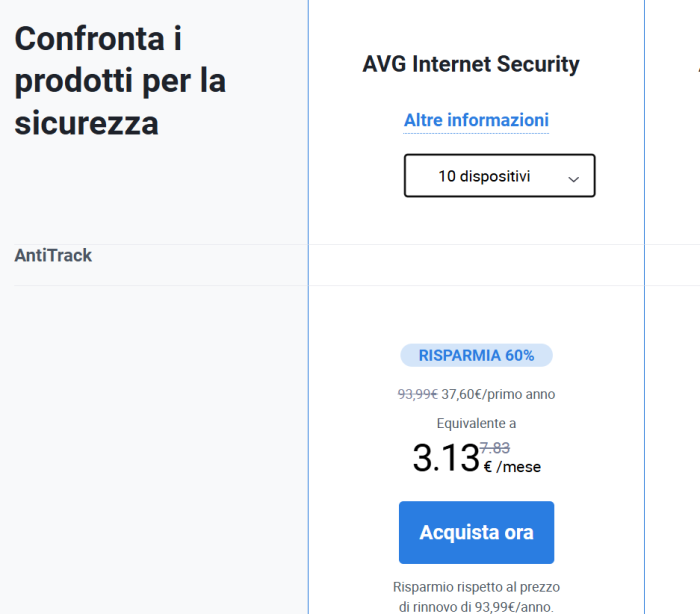Click the crossed-out 7.83 monthly price
This screenshot has height=614, width=700.
pyautogui.click(x=495, y=448)
